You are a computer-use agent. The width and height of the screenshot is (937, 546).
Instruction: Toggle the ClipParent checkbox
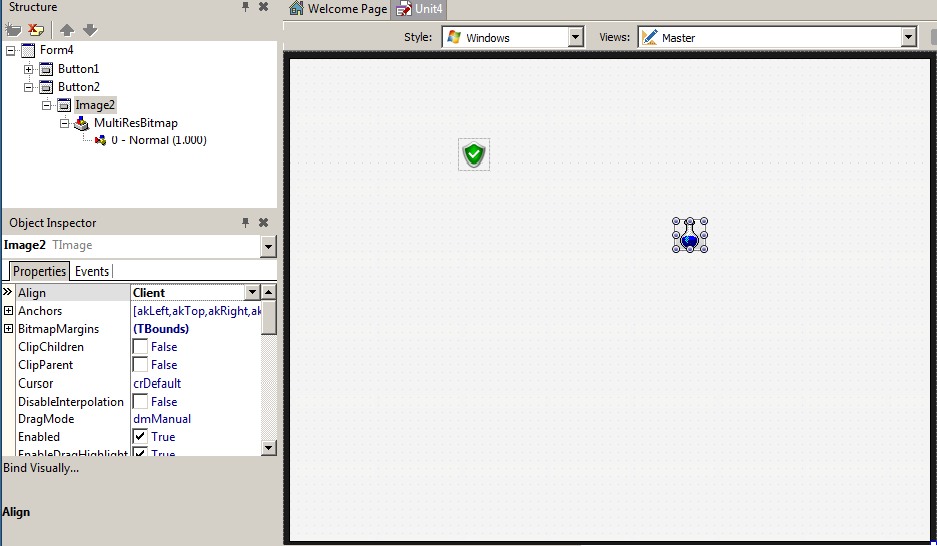click(140, 365)
